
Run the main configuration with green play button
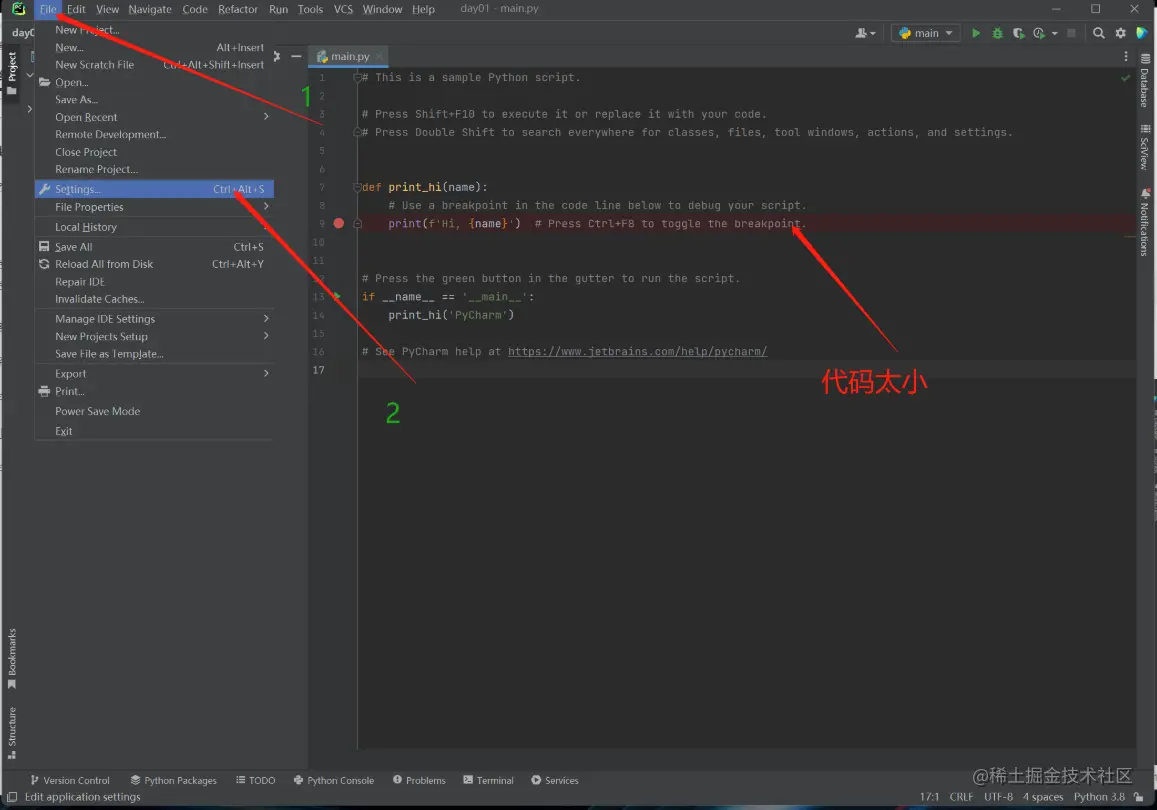pyautogui.click(x=975, y=33)
